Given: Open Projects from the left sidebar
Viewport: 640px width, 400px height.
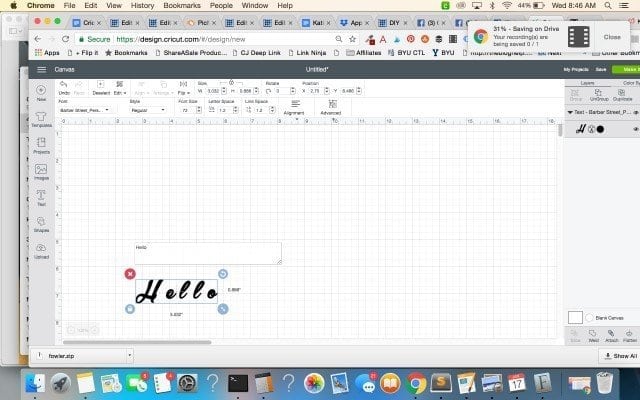Looking at the screenshot, I should point(41,146).
